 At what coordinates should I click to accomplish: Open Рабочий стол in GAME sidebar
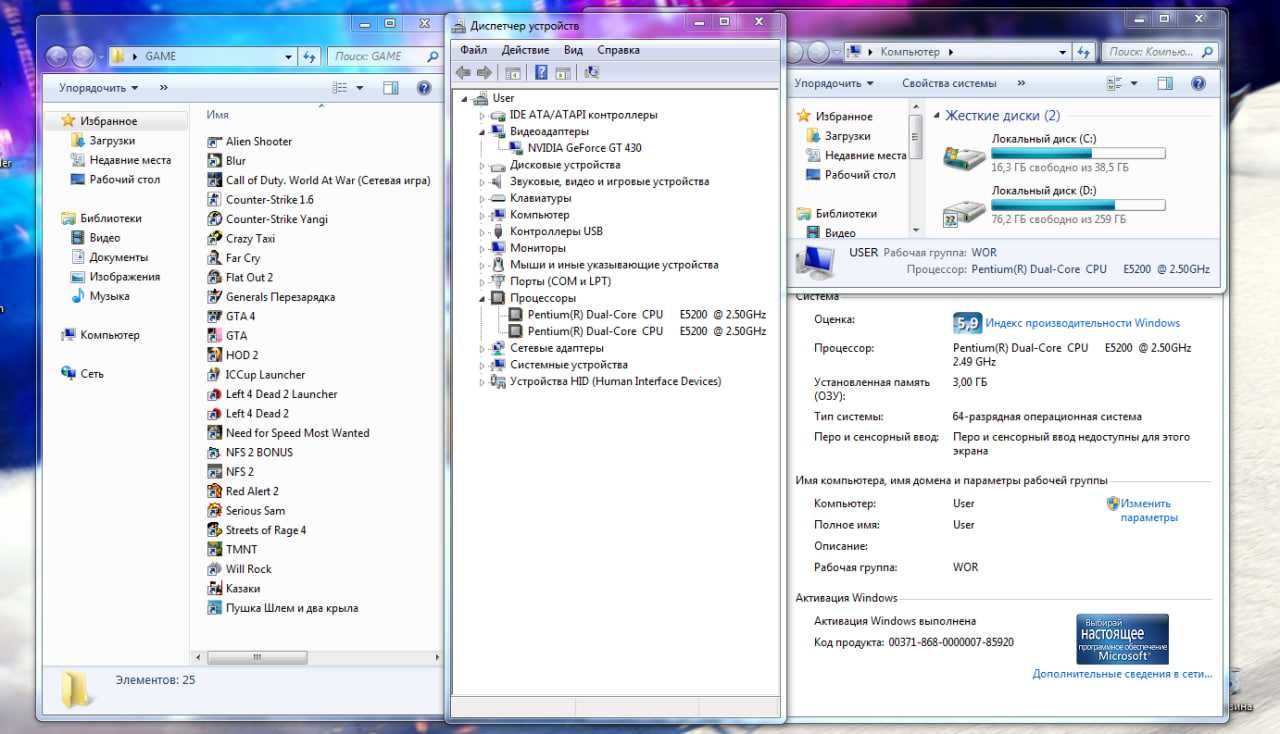coord(124,180)
